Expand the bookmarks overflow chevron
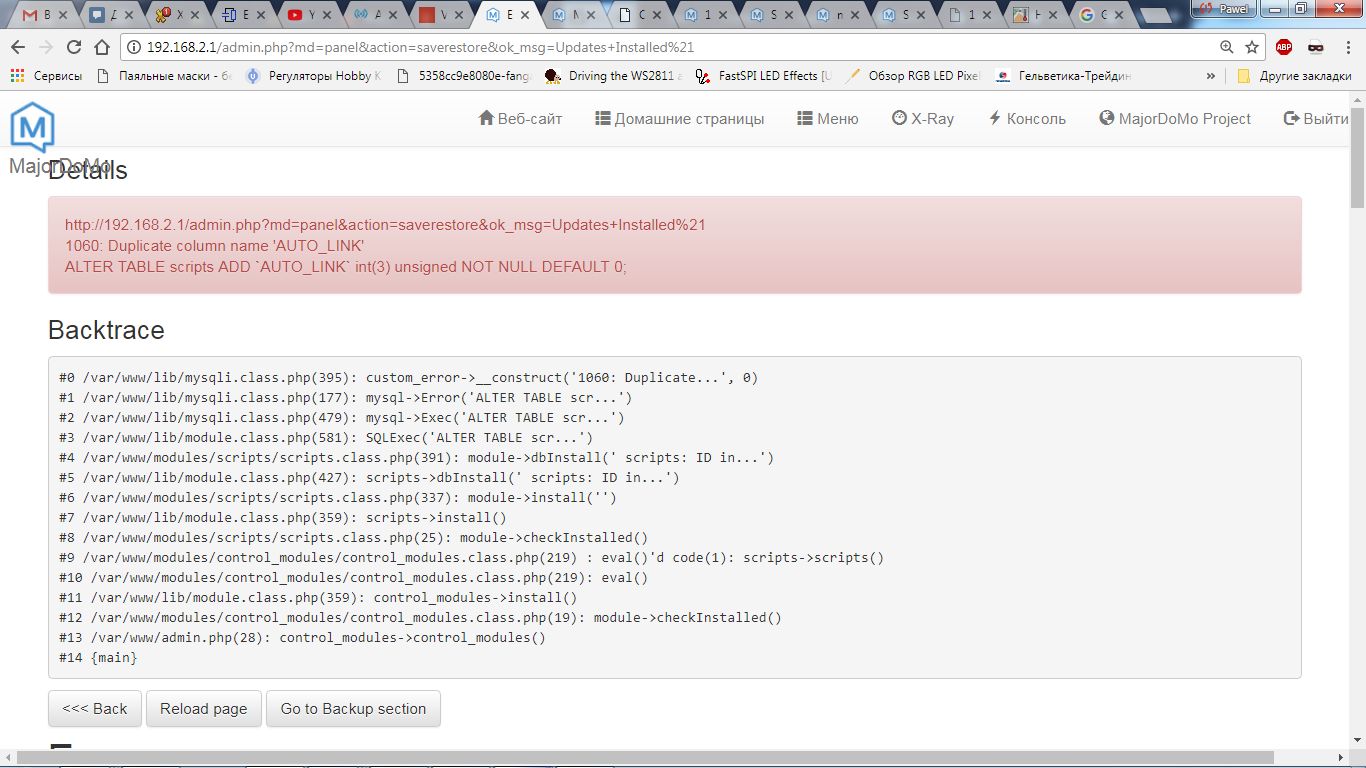Screen dimensions: 1366x768 point(1212,75)
